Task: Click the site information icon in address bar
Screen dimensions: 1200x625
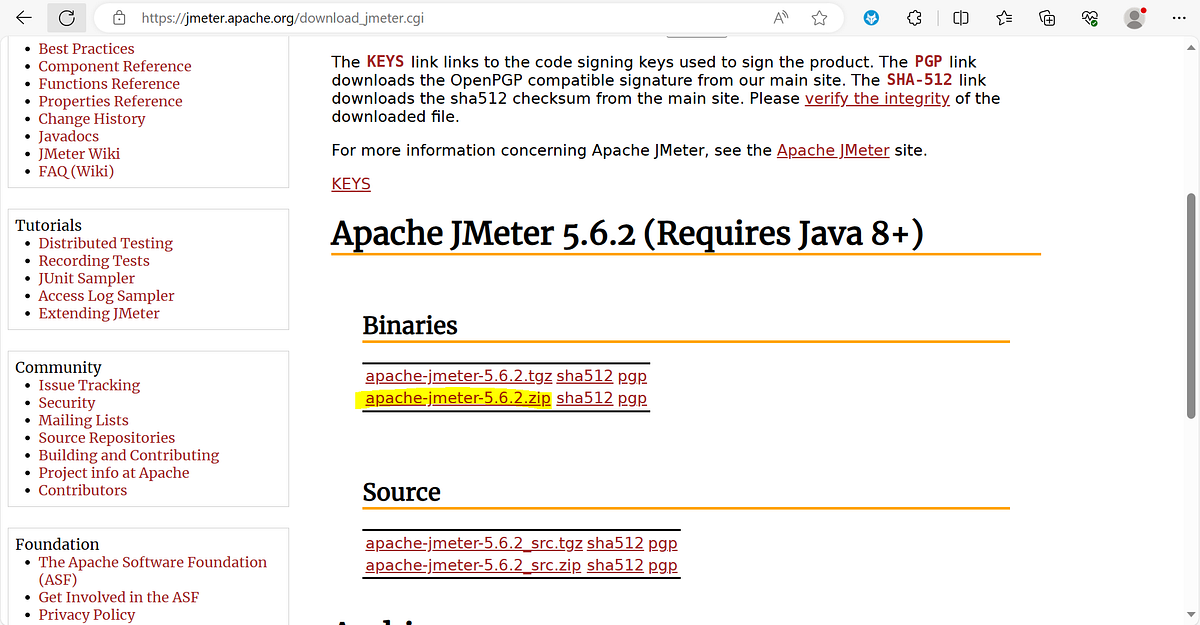Action: click(118, 17)
